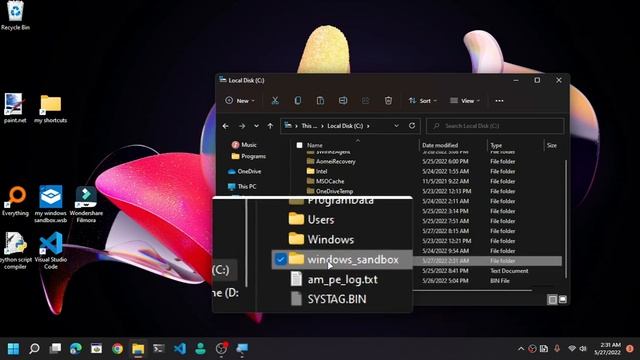640x360 pixels.
Task: Uncheck the windows_sandbox folder checkbox
Action: (x=280, y=260)
